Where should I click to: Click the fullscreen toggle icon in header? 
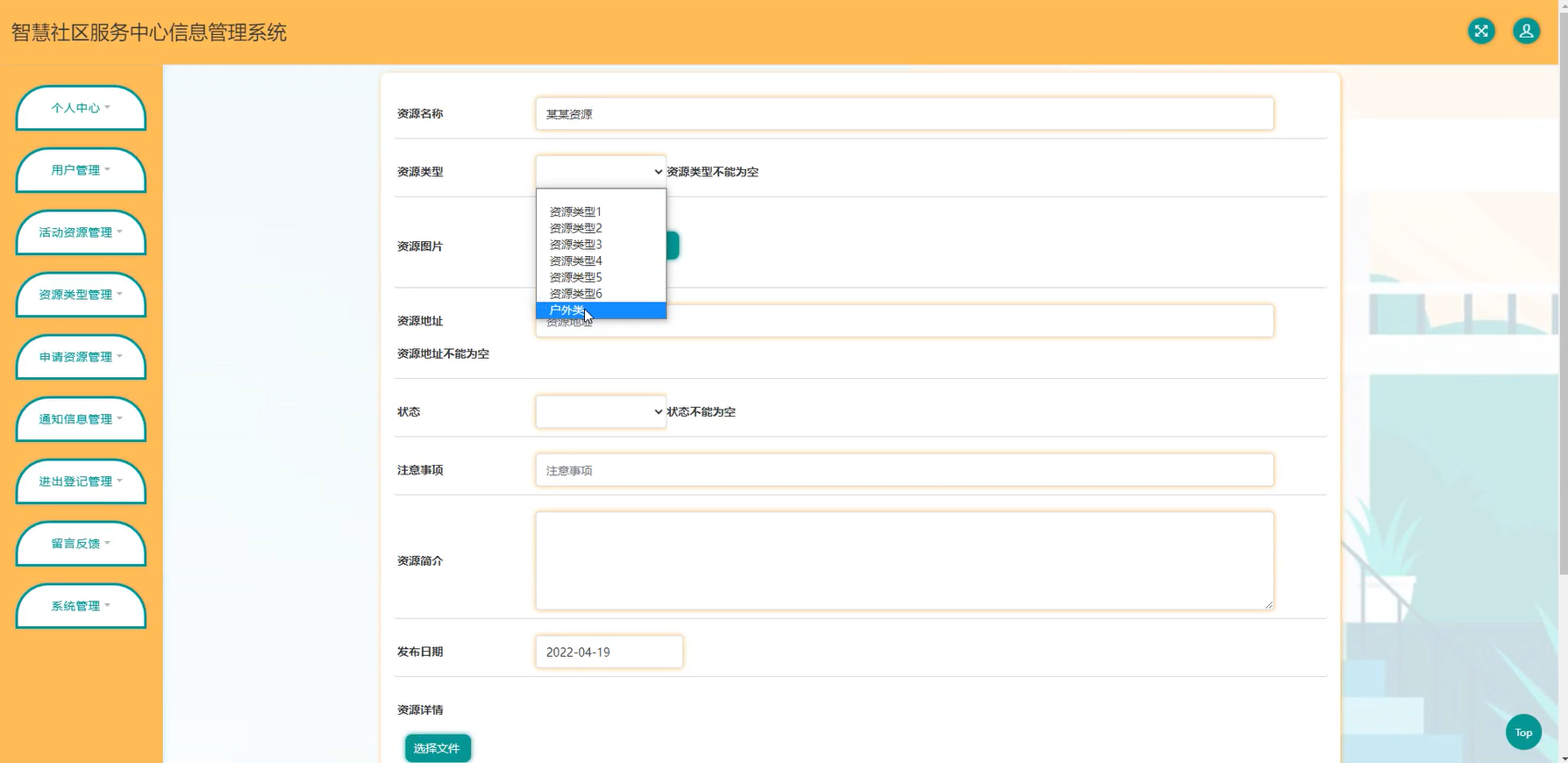(x=1481, y=32)
